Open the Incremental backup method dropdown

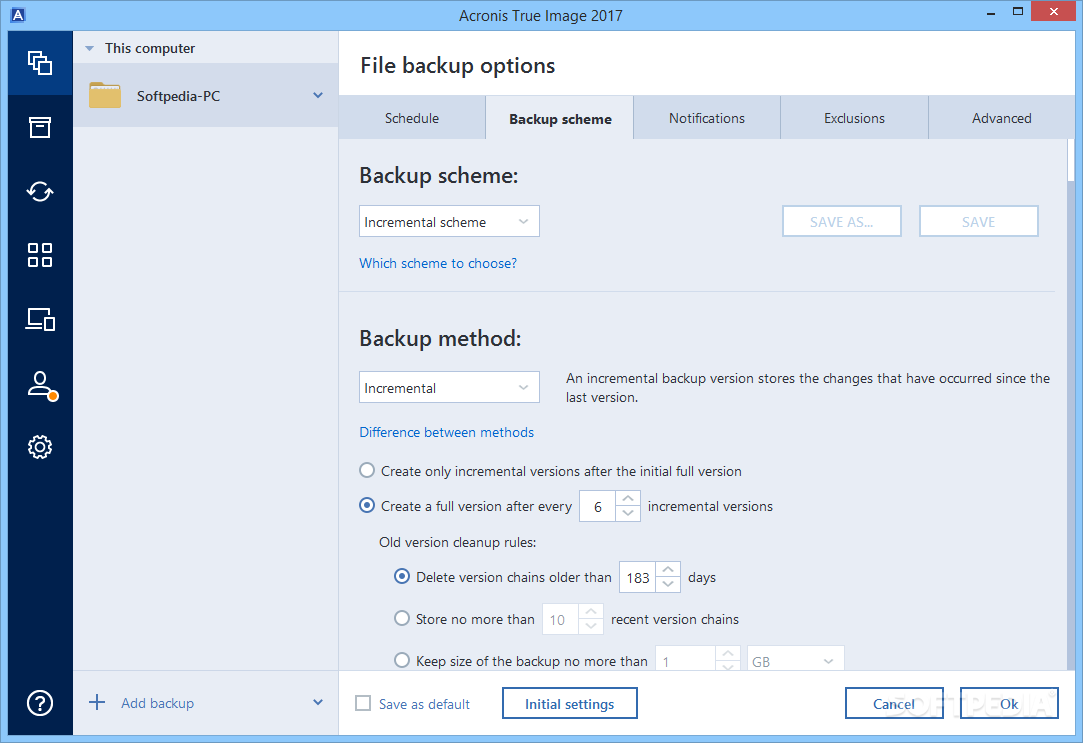449,387
